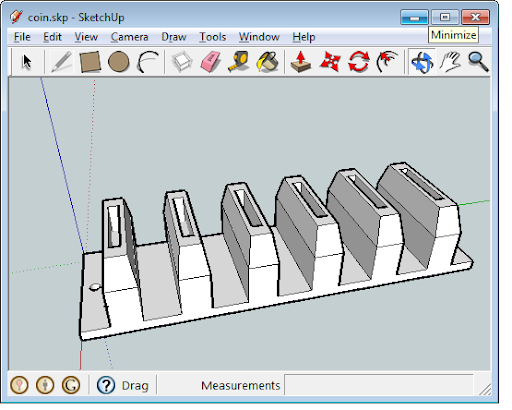
Task: Choose the Select arrow tool
Action: click(27, 62)
